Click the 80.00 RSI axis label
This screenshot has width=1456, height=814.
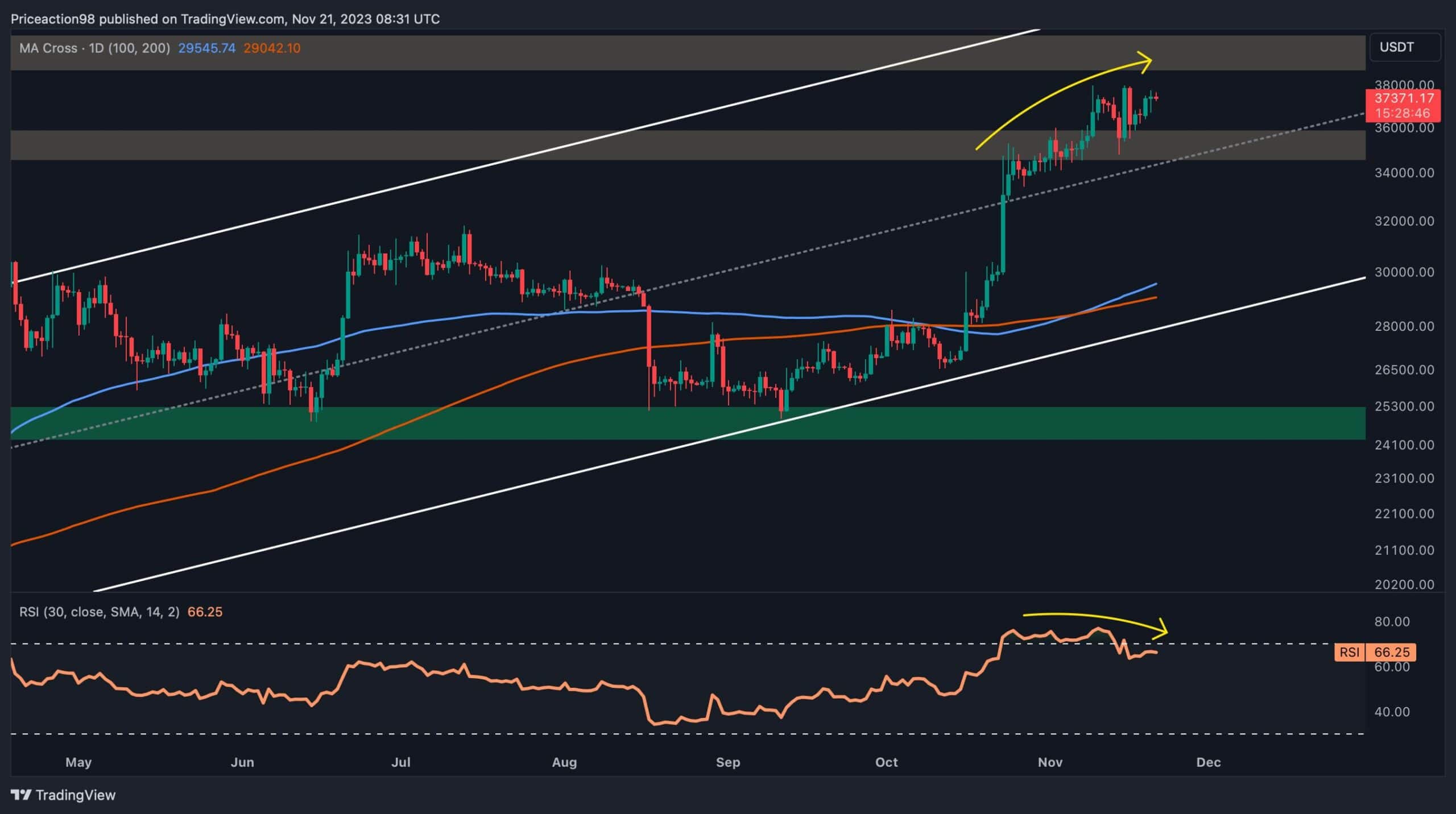pos(1392,621)
